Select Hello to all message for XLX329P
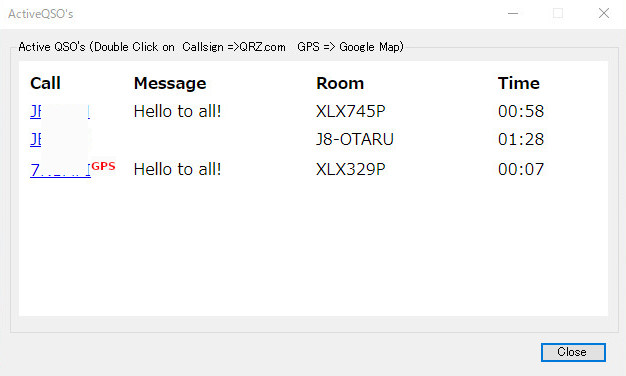This screenshot has height=376, width=626. [177, 169]
